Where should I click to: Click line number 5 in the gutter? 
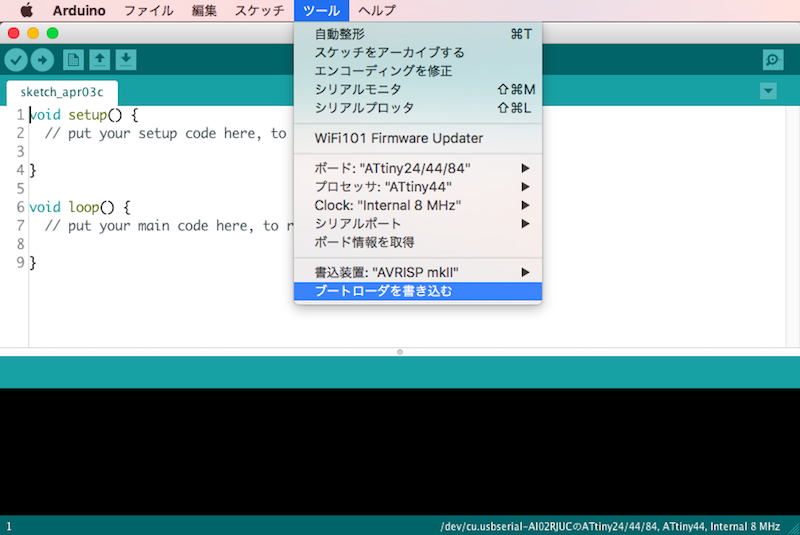(x=20, y=189)
